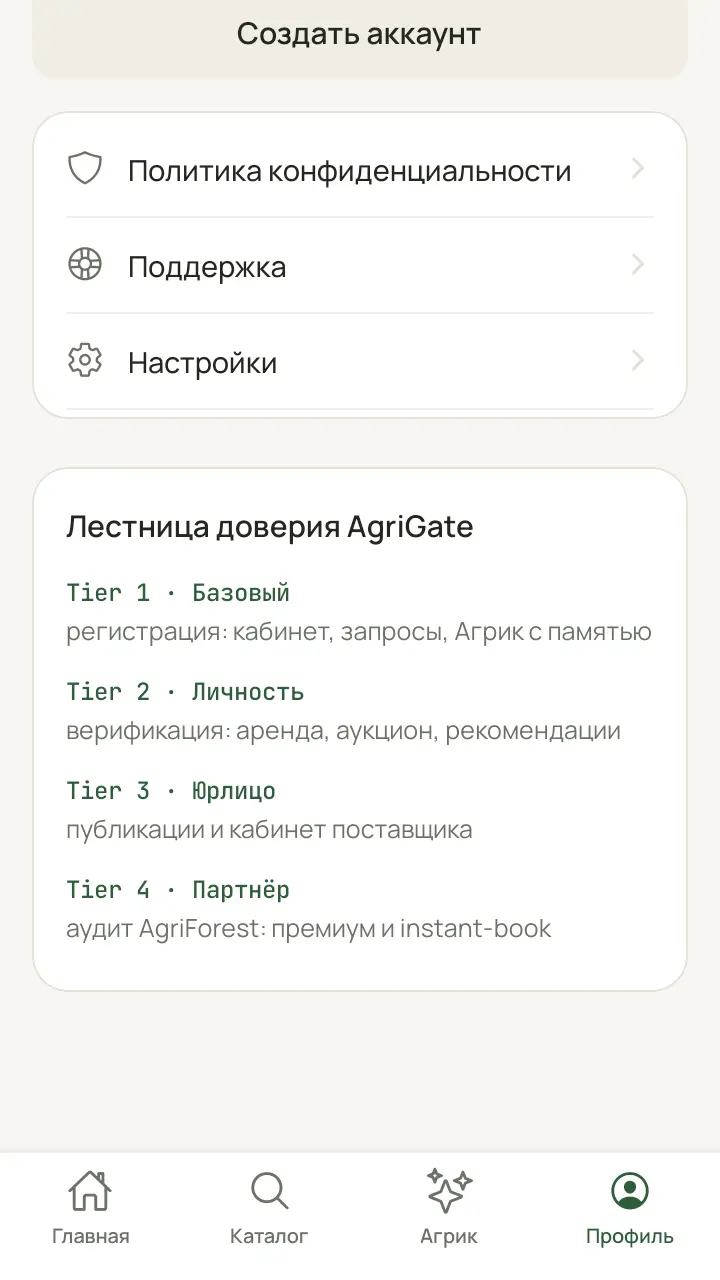Screen dimensions: 720x1280
Task: Tap the lifebuoy support icon
Action: click(x=85, y=265)
